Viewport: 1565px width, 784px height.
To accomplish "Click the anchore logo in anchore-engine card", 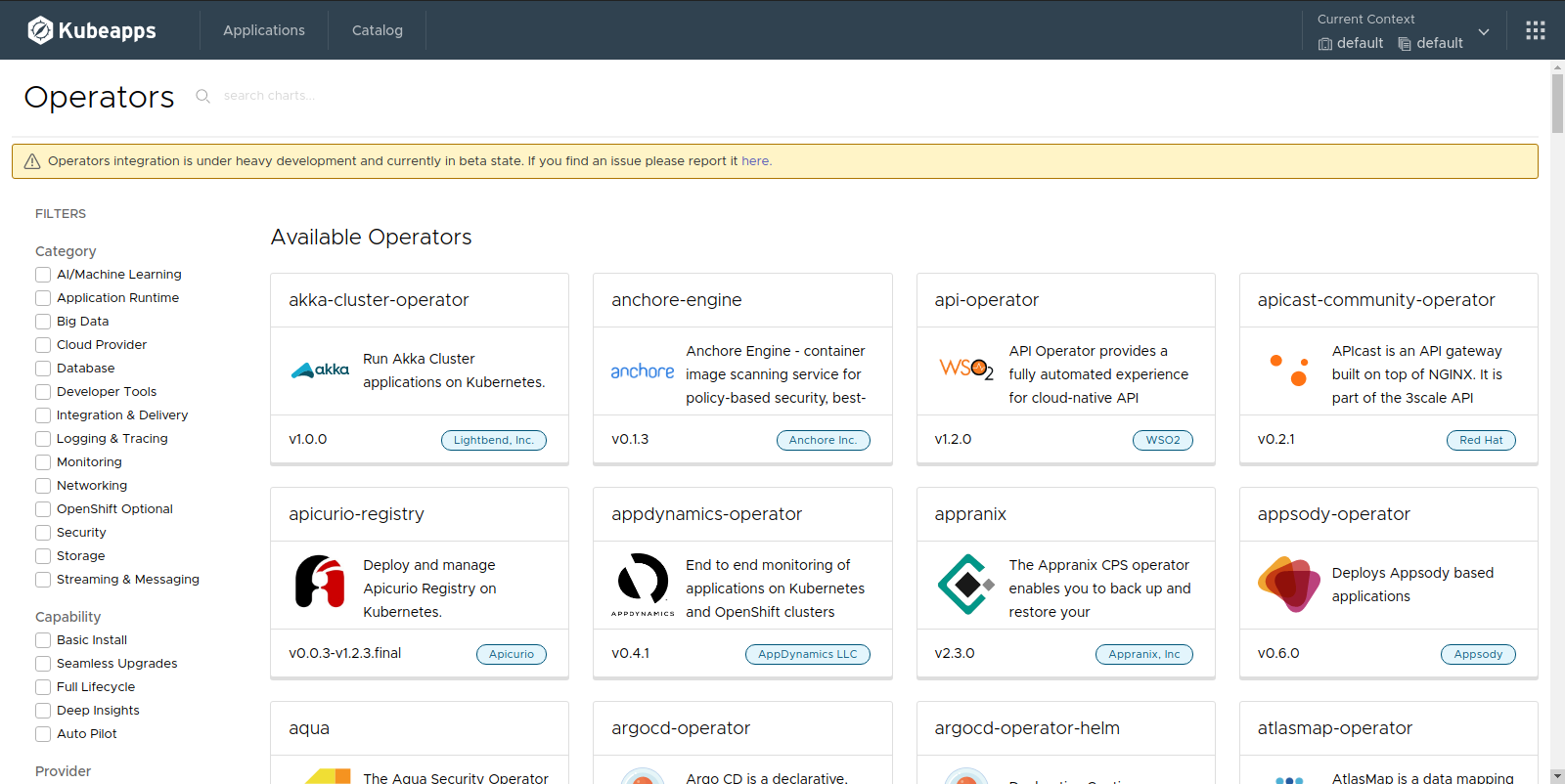I will [643, 371].
